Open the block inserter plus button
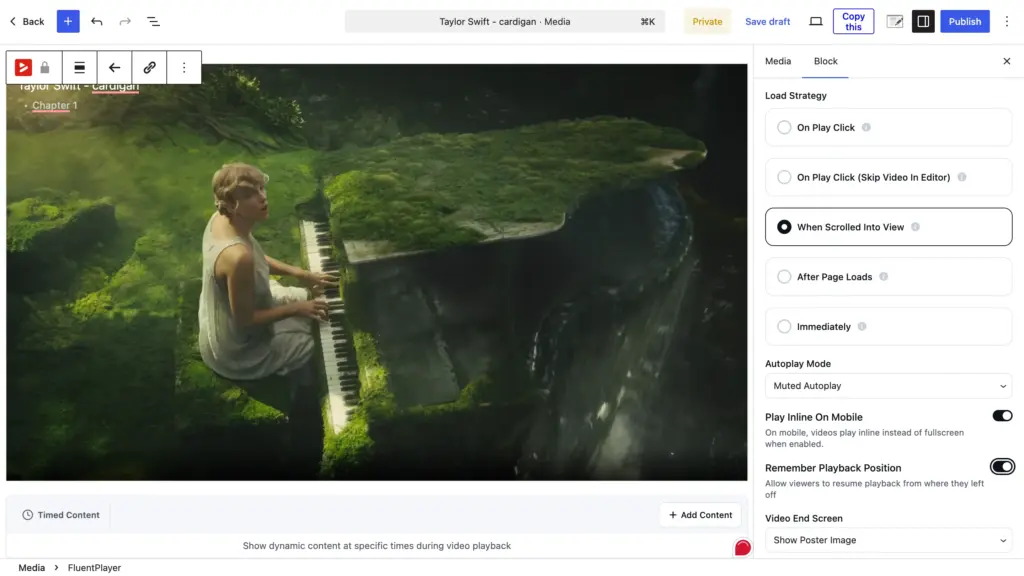1024x576 pixels. pyautogui.click(x=68, y=22)
